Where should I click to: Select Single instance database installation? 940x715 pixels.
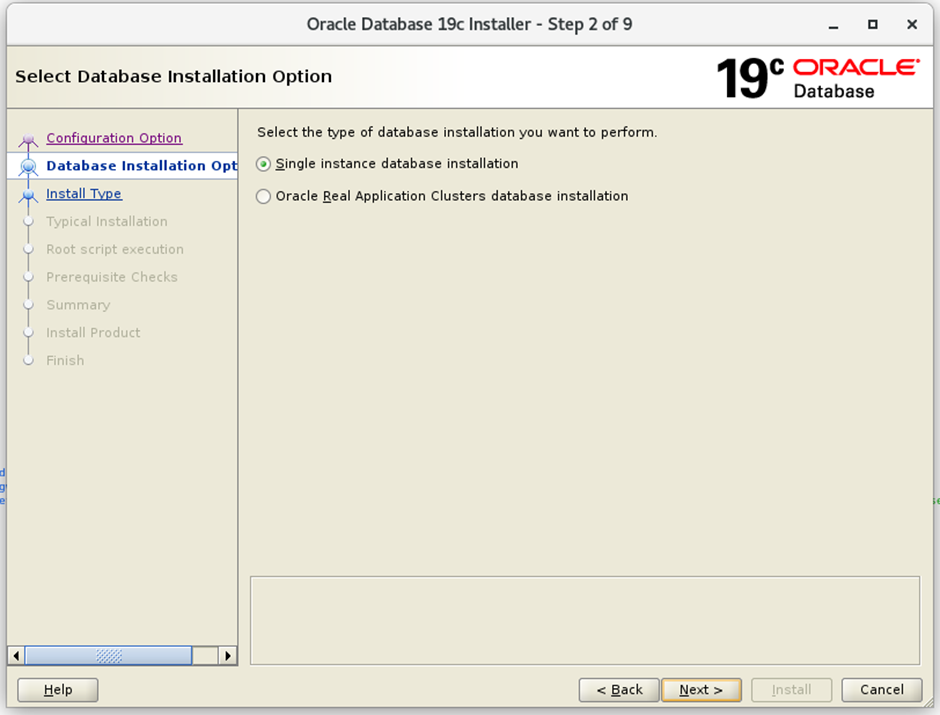click(387, 164)
